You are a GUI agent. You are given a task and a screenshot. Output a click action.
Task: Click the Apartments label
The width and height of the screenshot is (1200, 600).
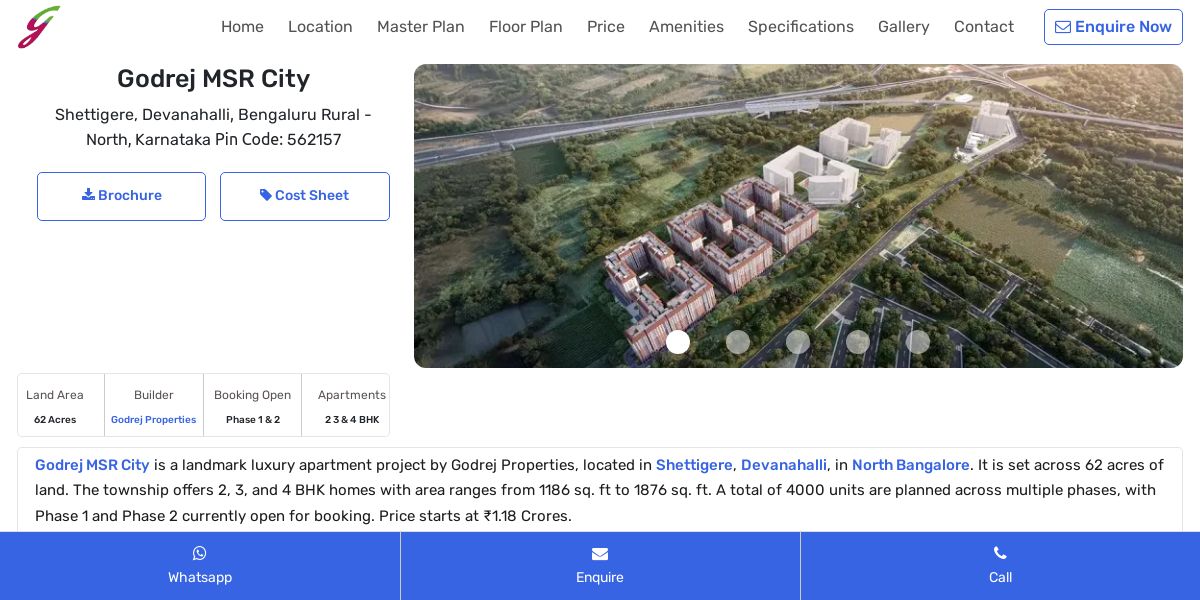click(352, 395)
